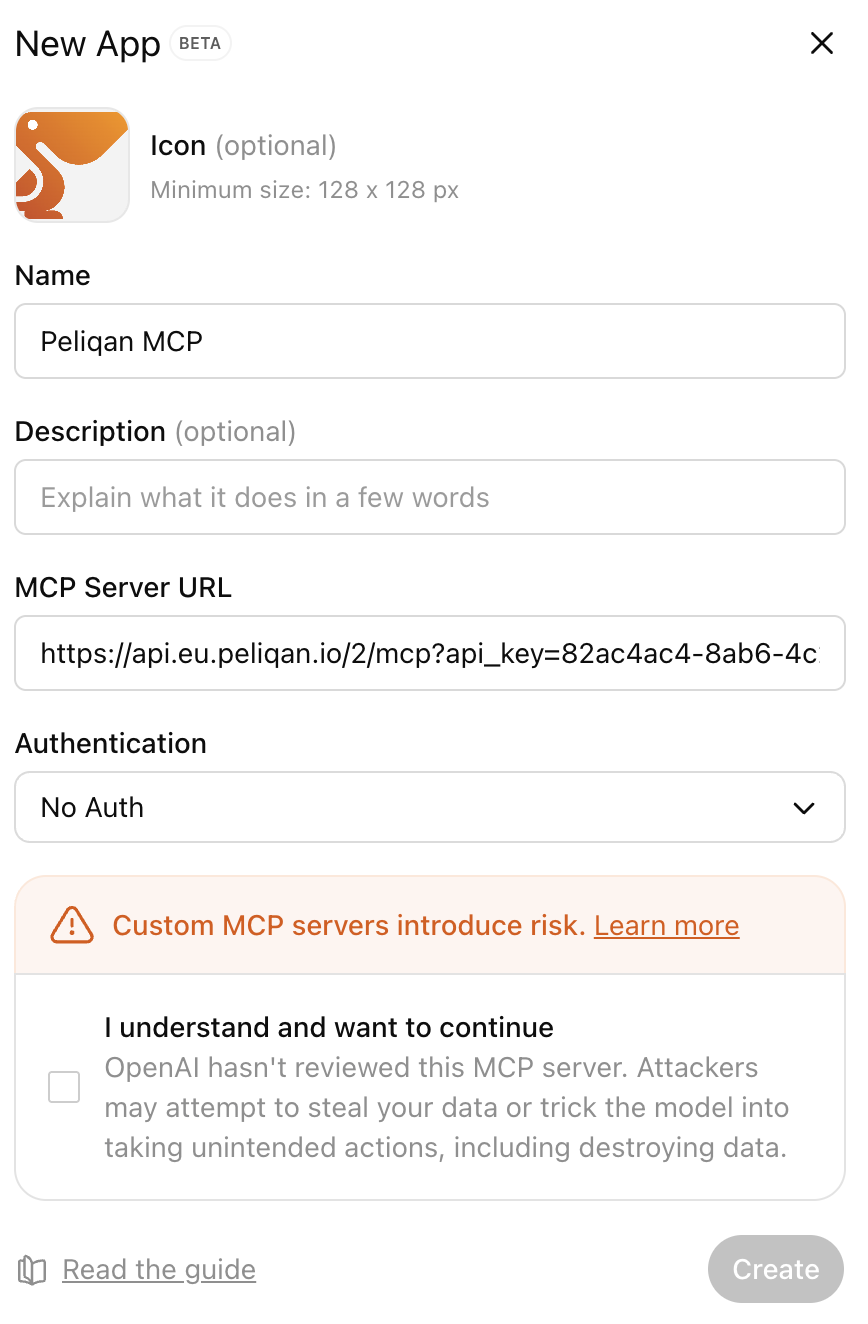Click the book icon beside Read the guide
This screenshot has height=1324, width=868.
coord(32,1270)
